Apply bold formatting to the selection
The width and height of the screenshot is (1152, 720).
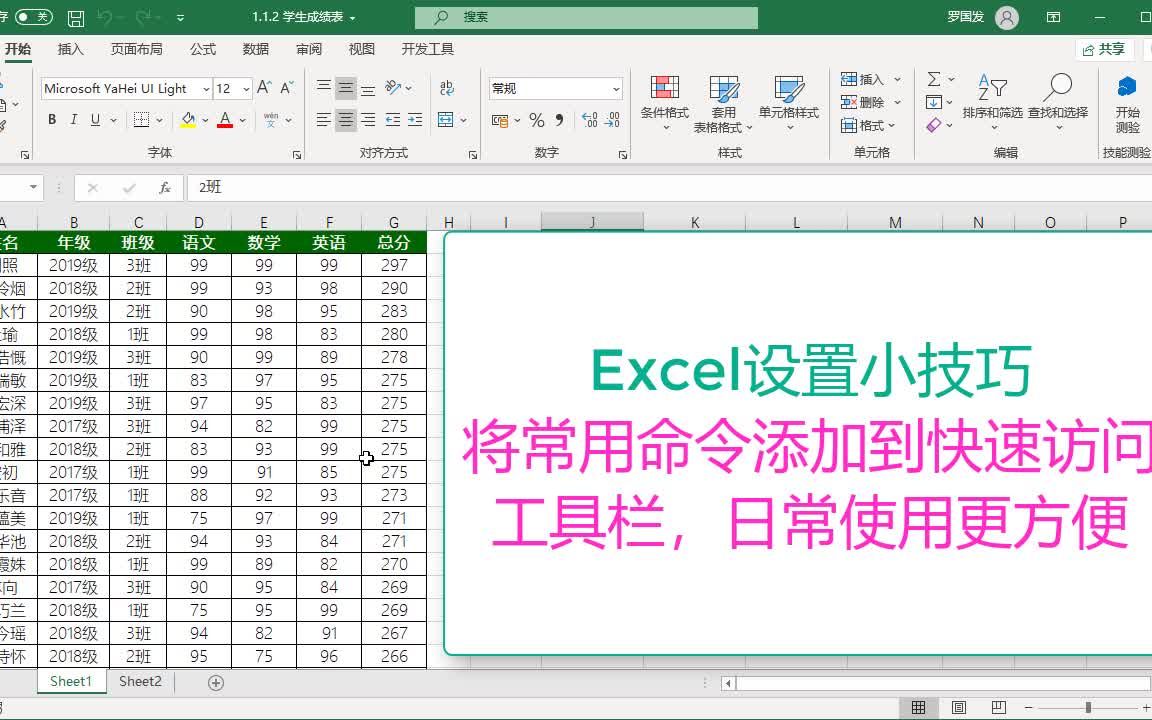[x=50, y=119]
